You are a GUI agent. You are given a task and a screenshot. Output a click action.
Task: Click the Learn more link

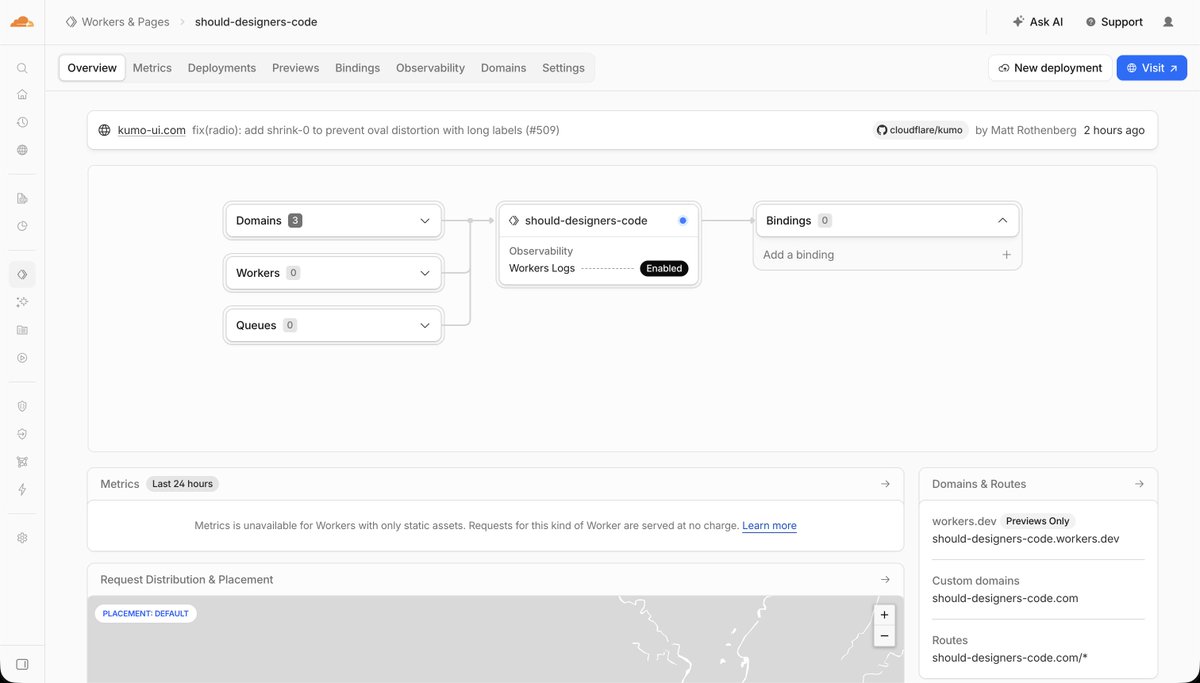pyautogui.click(x=769, y=526)
